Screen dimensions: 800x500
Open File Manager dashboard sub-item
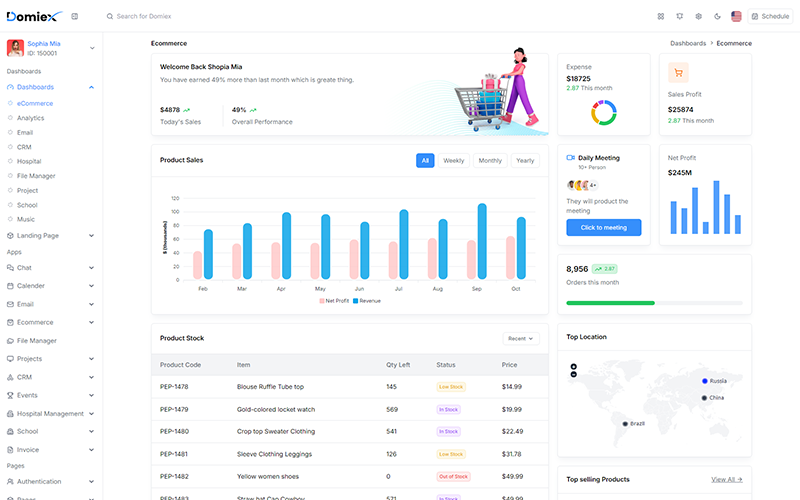36,176
